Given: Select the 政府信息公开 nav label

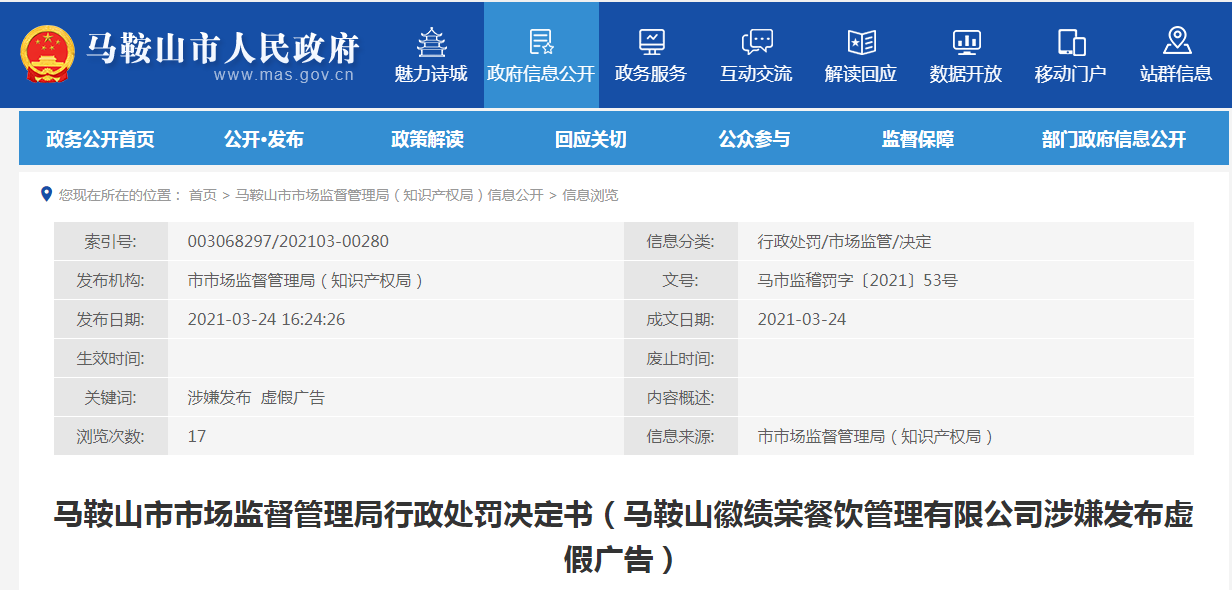Looking at the screenshot, I should tap(541, 74).
